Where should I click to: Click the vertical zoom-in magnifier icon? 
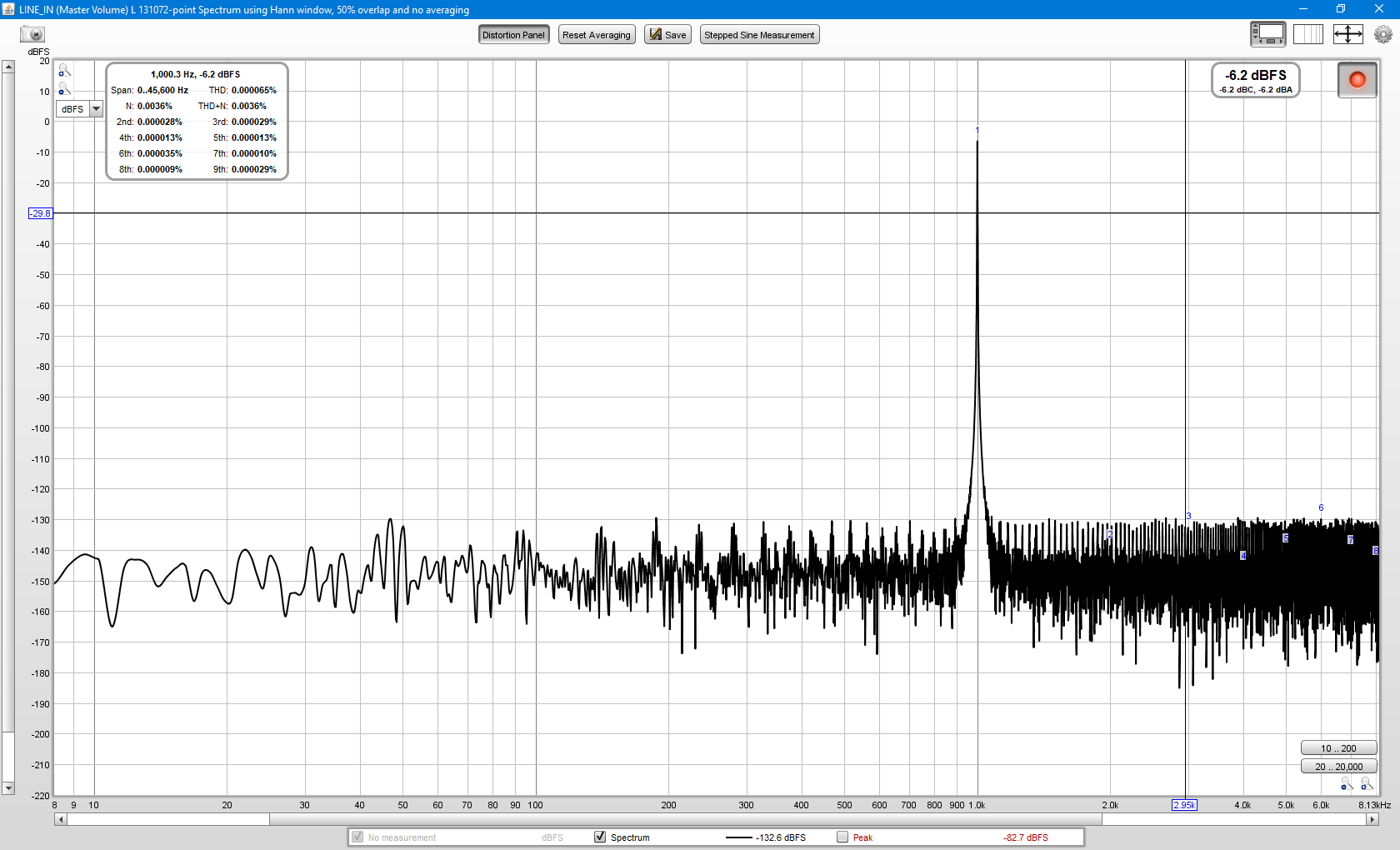(x=64, y=72)
